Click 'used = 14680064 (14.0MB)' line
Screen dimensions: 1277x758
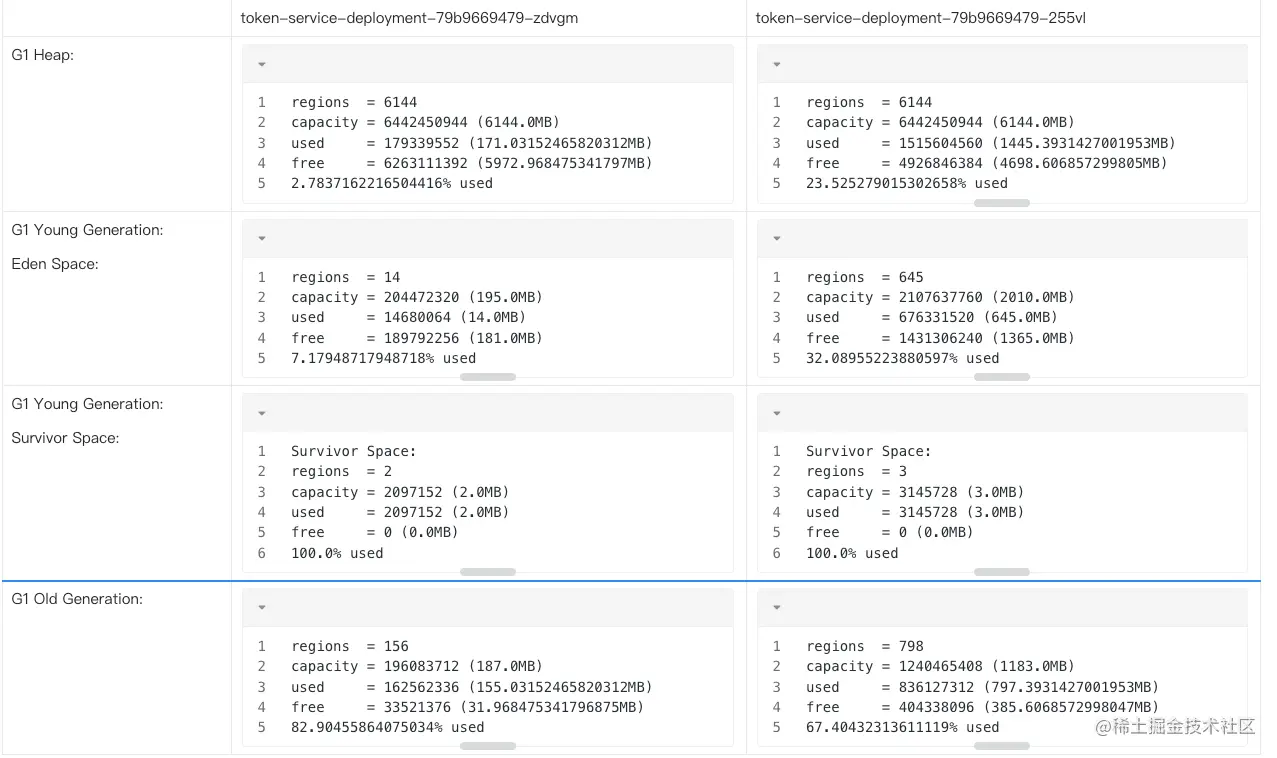tap(409, 317)
